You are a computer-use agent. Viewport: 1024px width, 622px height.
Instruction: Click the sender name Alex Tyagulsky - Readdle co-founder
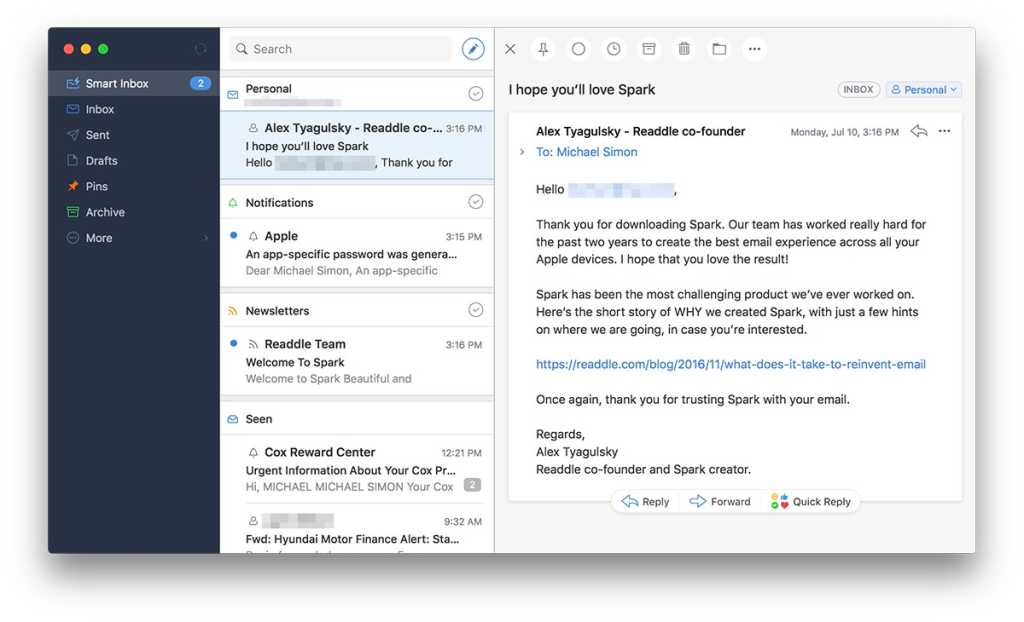click(641, 131)
